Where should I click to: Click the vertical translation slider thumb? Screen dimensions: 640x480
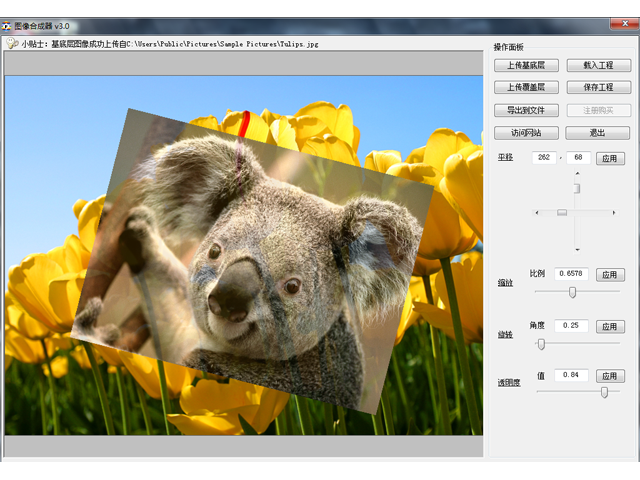pyautogui.click(x=577, y=188)
